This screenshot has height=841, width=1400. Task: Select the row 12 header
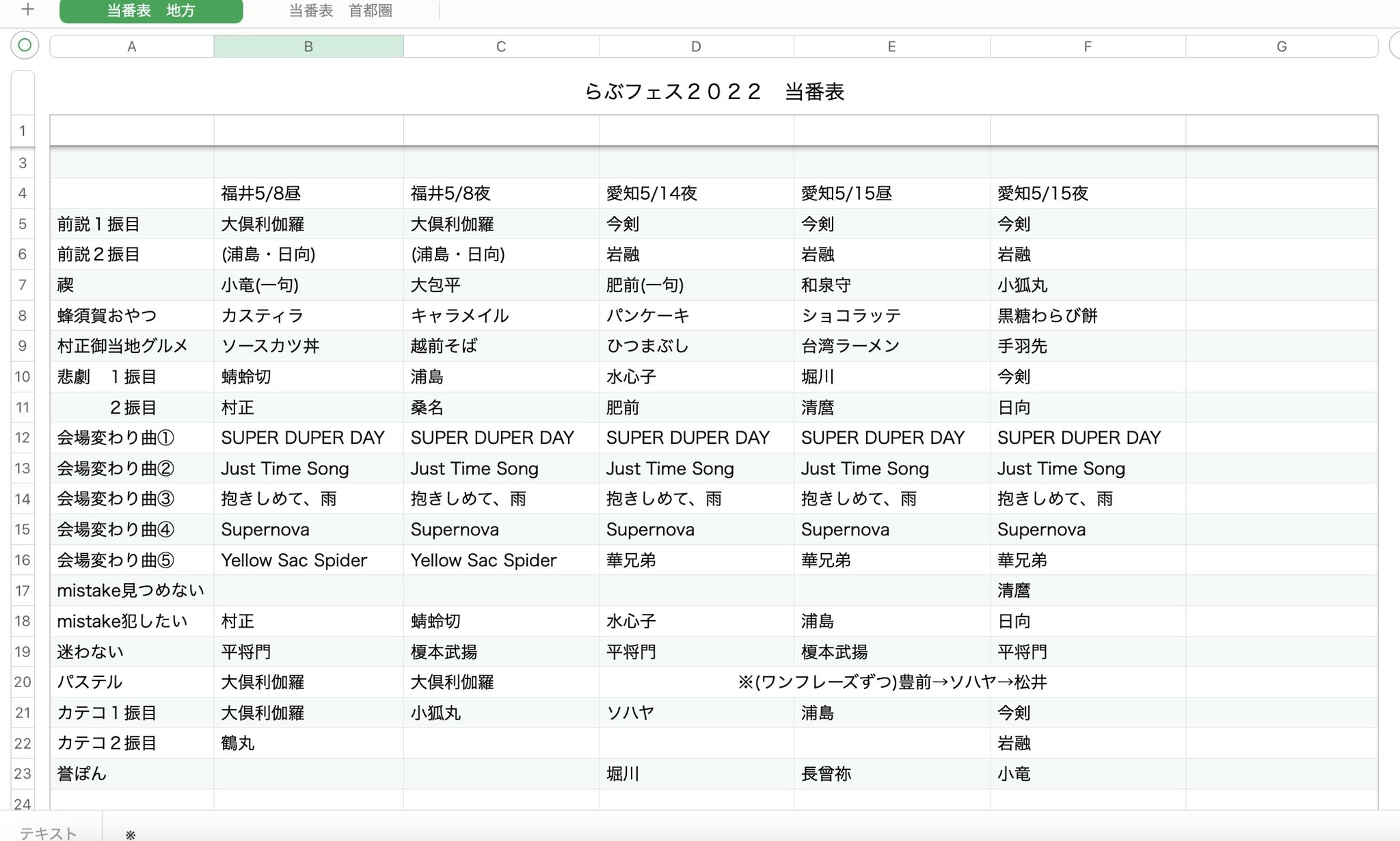pyautogui.click(x=23, y=438)
